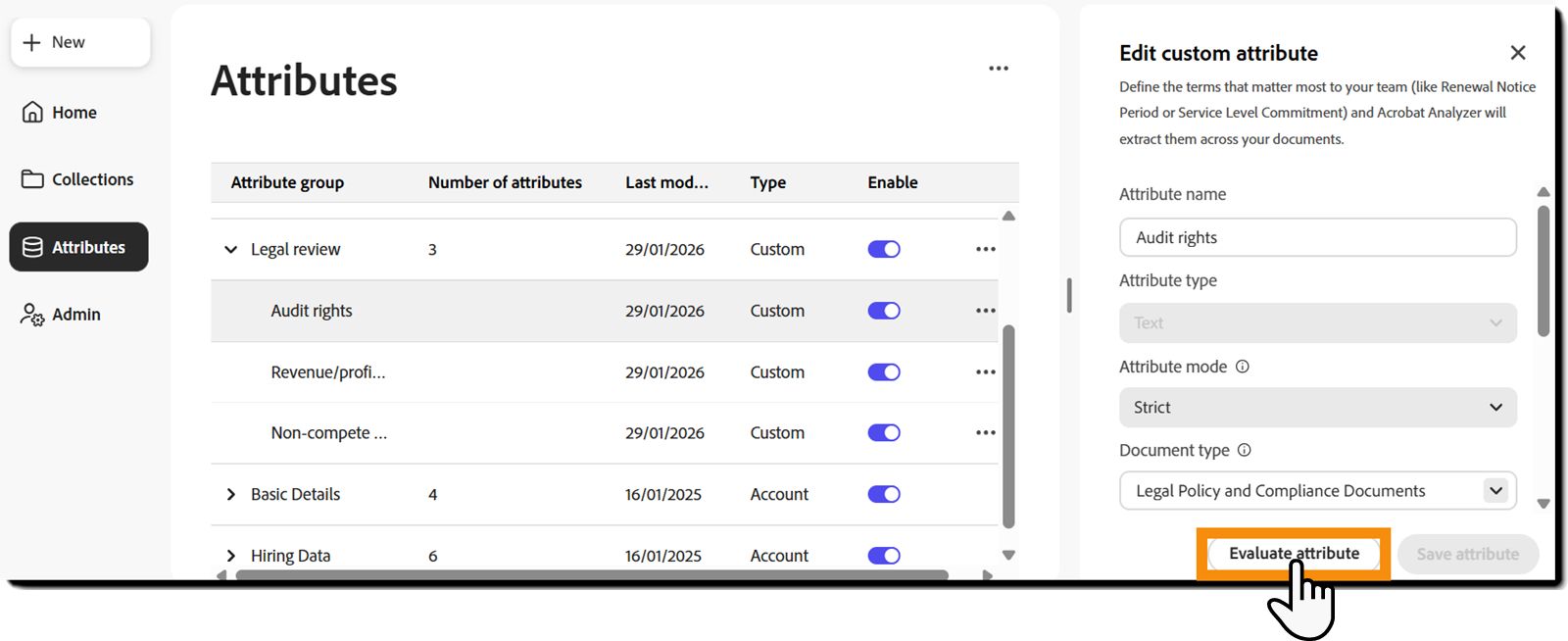Open the Legal review row options menu
1568x641 pixels.
[x=986, y=249]
